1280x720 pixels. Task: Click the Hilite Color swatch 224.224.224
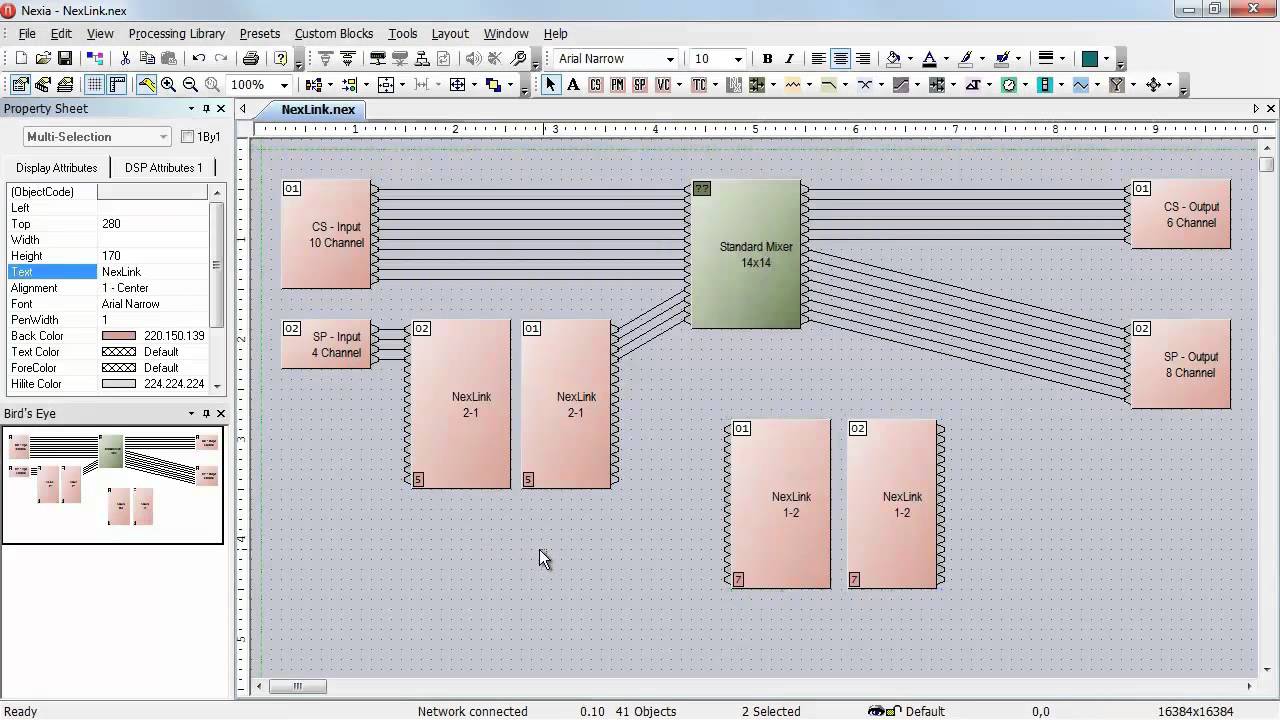click(119, 384)
